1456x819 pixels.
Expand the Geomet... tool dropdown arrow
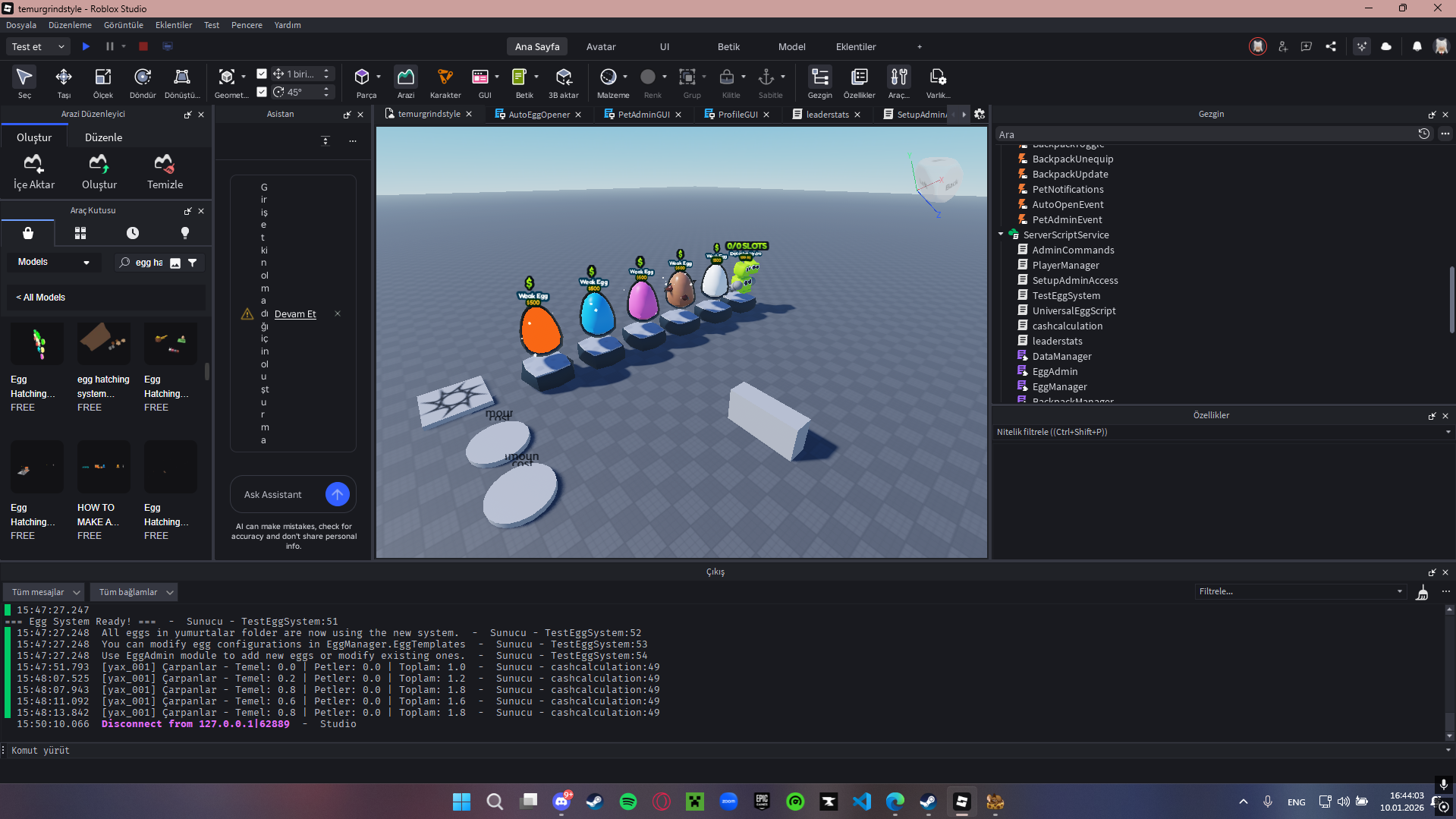tap(244, 77)
